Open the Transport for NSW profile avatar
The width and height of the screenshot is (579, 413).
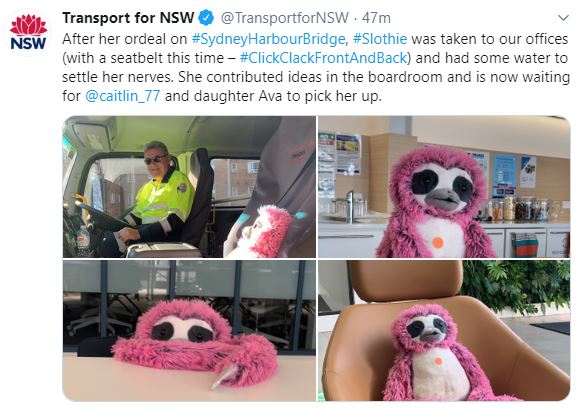(x=28, y=33)
